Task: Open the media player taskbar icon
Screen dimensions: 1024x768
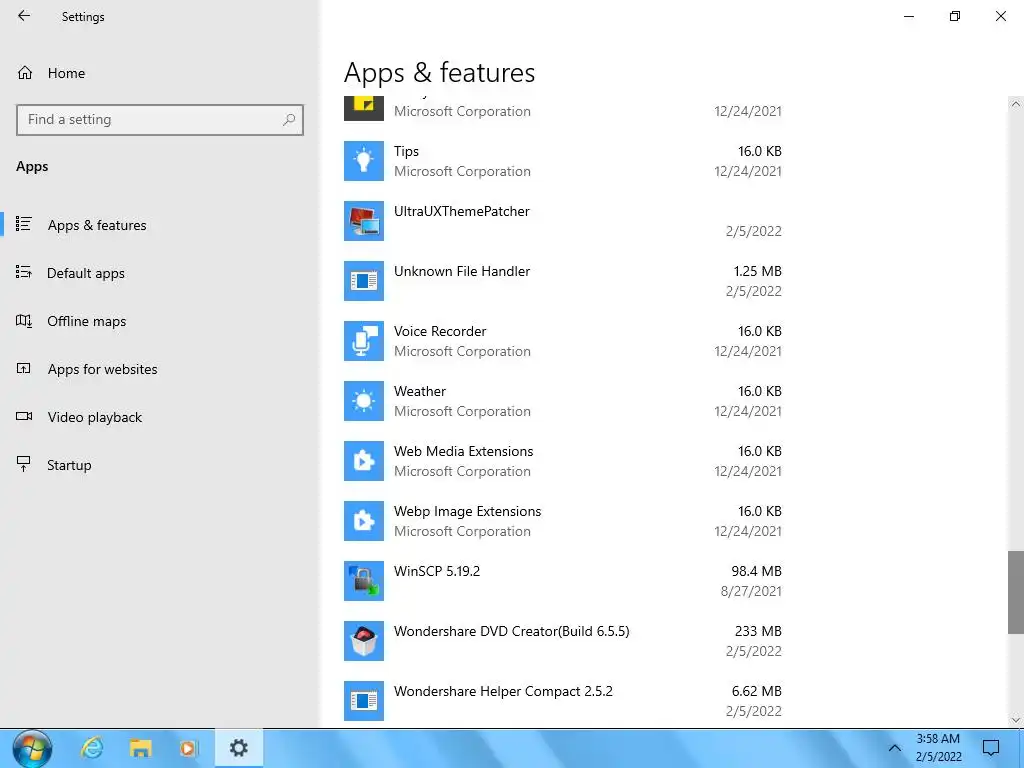Action: (x=188, y=748)
